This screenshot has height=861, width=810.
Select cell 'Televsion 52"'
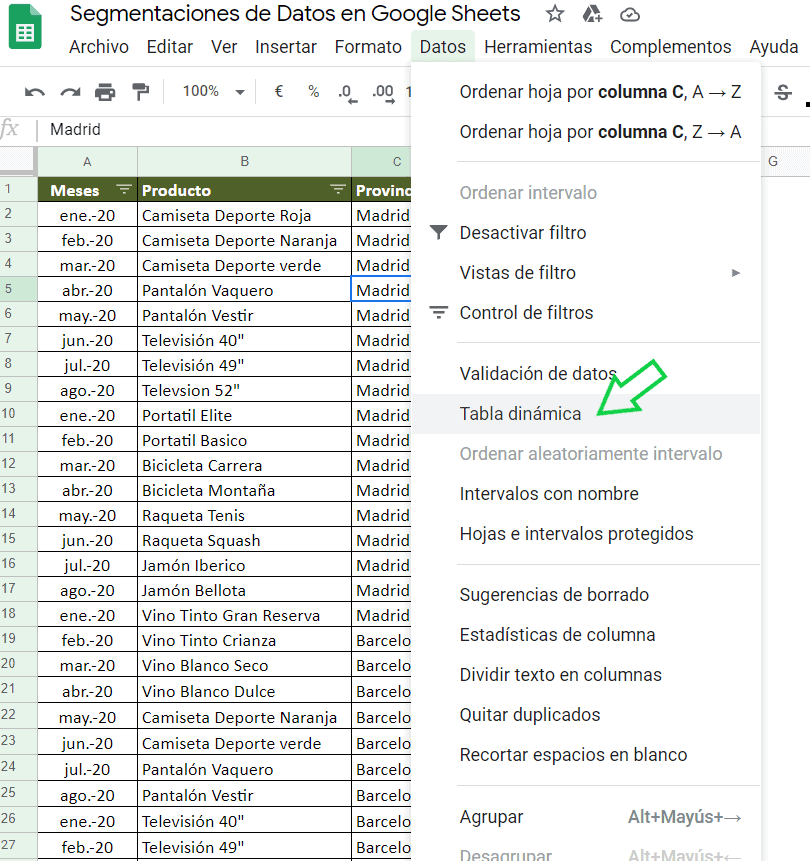tap(244, 390)
